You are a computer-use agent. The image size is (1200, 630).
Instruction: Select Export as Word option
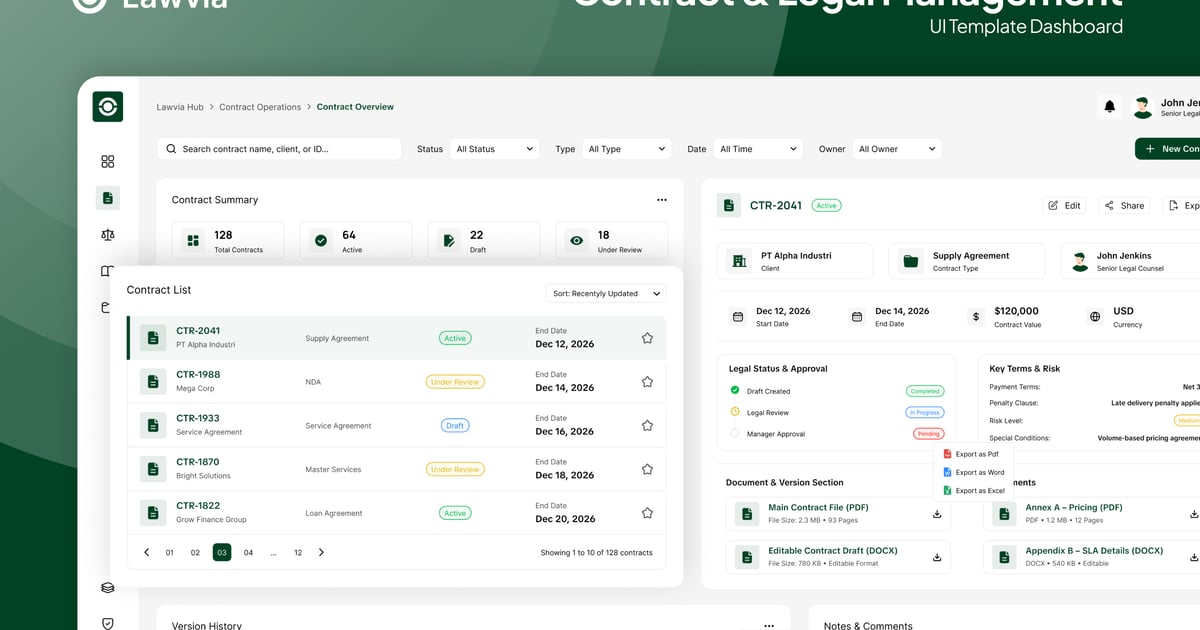(x=973, y=472)
